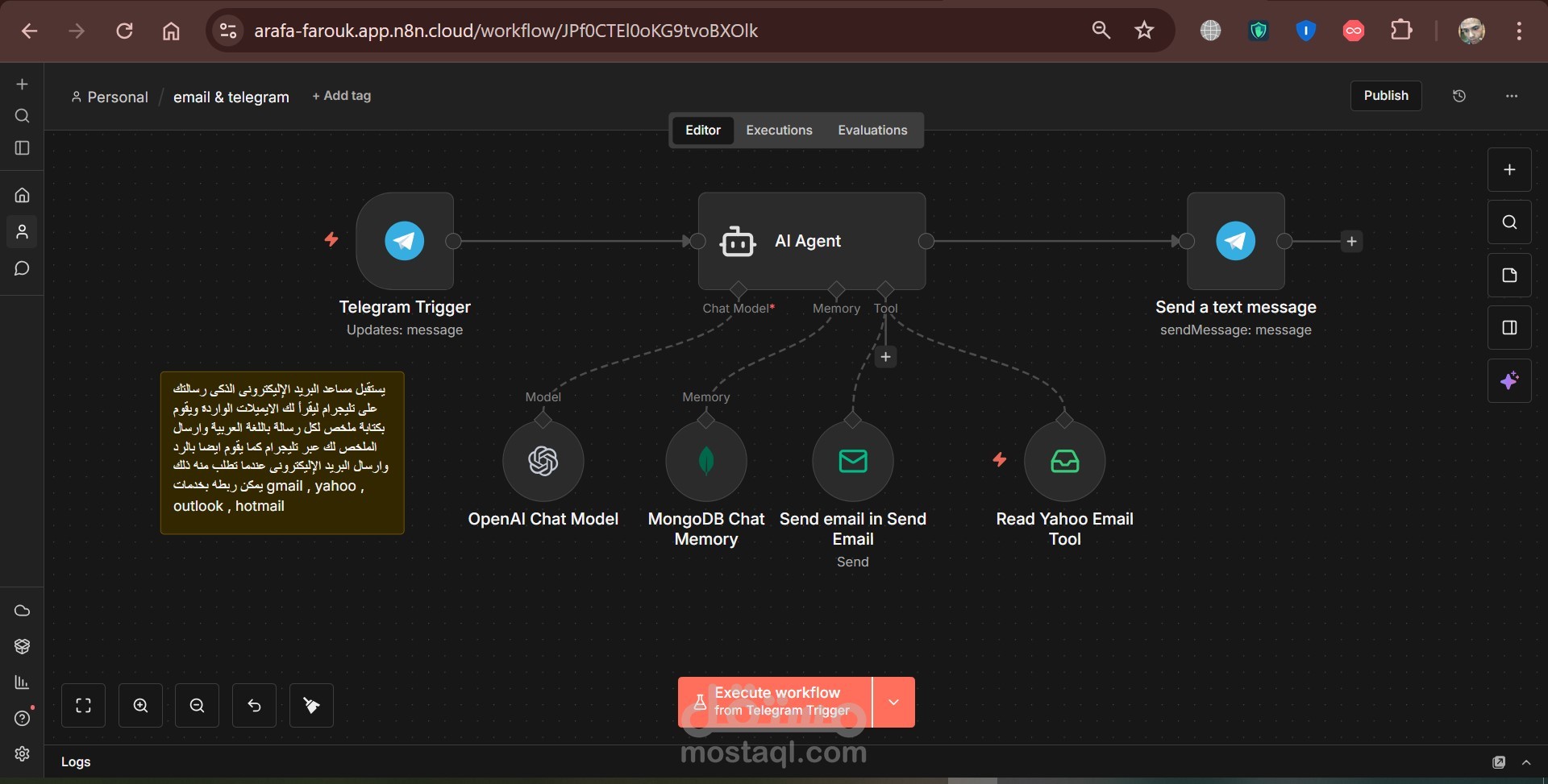Image resolution: width=1548 pixels, height=784 pixels.
Task: Click the workflow name email & telegram
Action: tap(231, 97)
